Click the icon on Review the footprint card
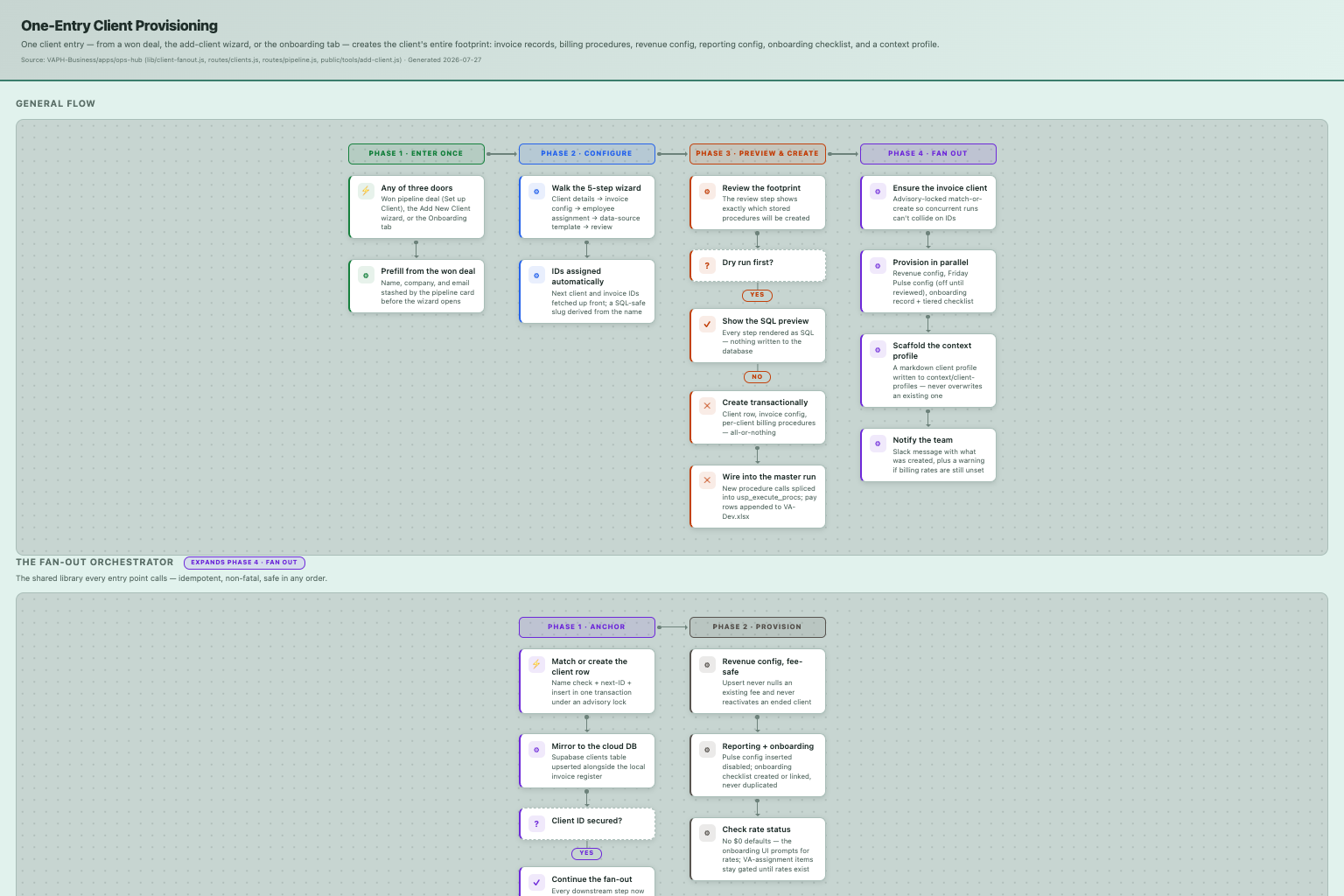Viewport: 1344px width, 896px height. 707,191
